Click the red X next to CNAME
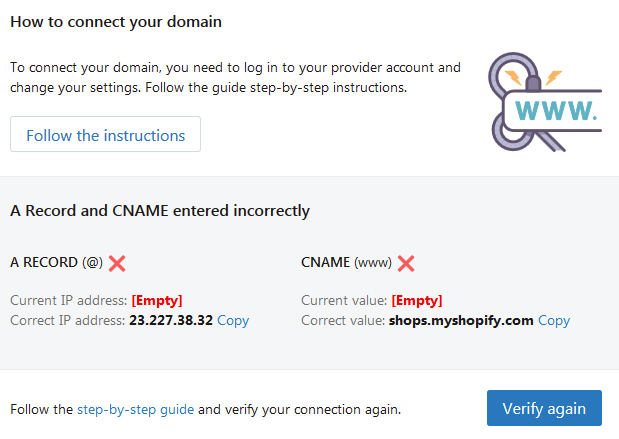 click(x=406, y=263)
